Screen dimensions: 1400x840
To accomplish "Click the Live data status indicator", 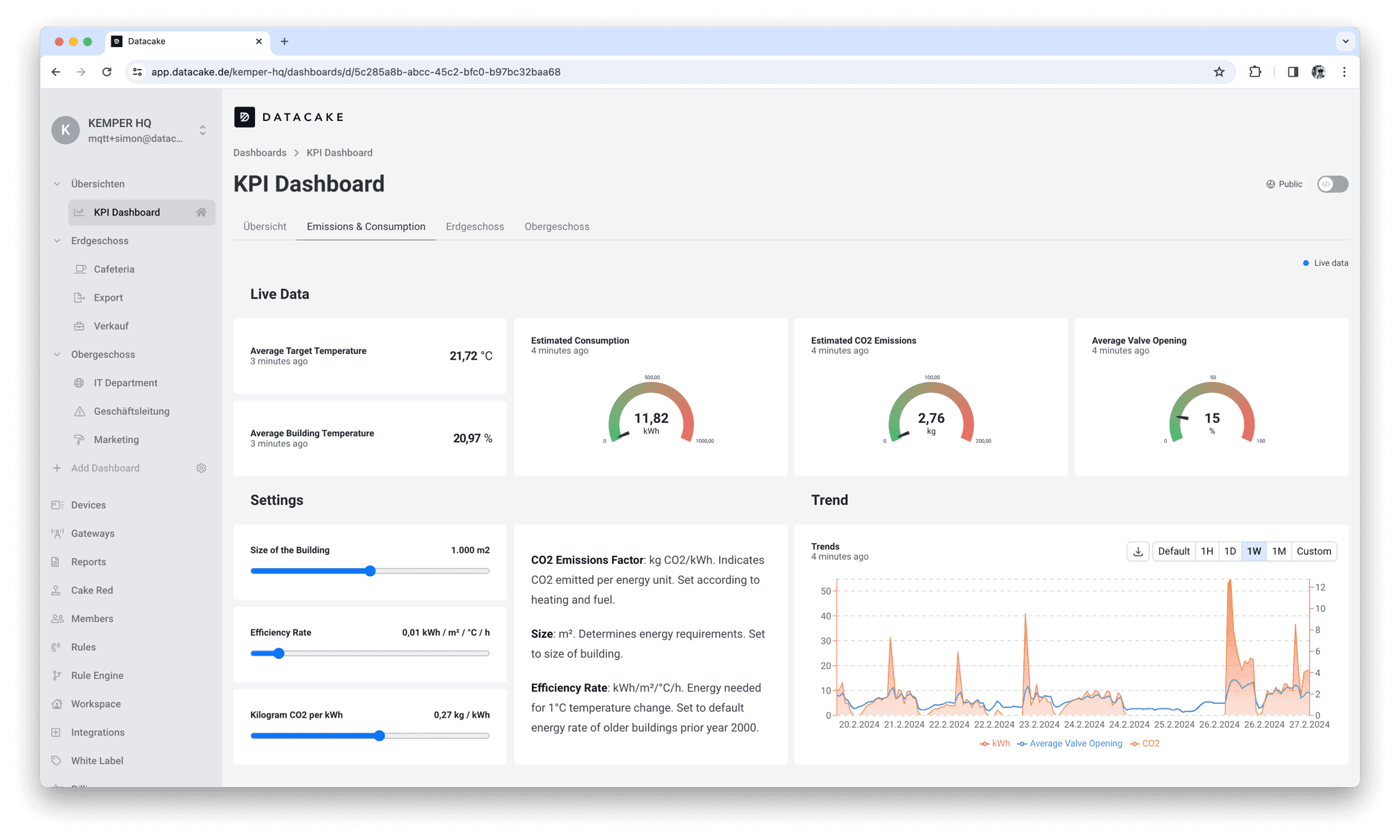I will click(1324, 262).
